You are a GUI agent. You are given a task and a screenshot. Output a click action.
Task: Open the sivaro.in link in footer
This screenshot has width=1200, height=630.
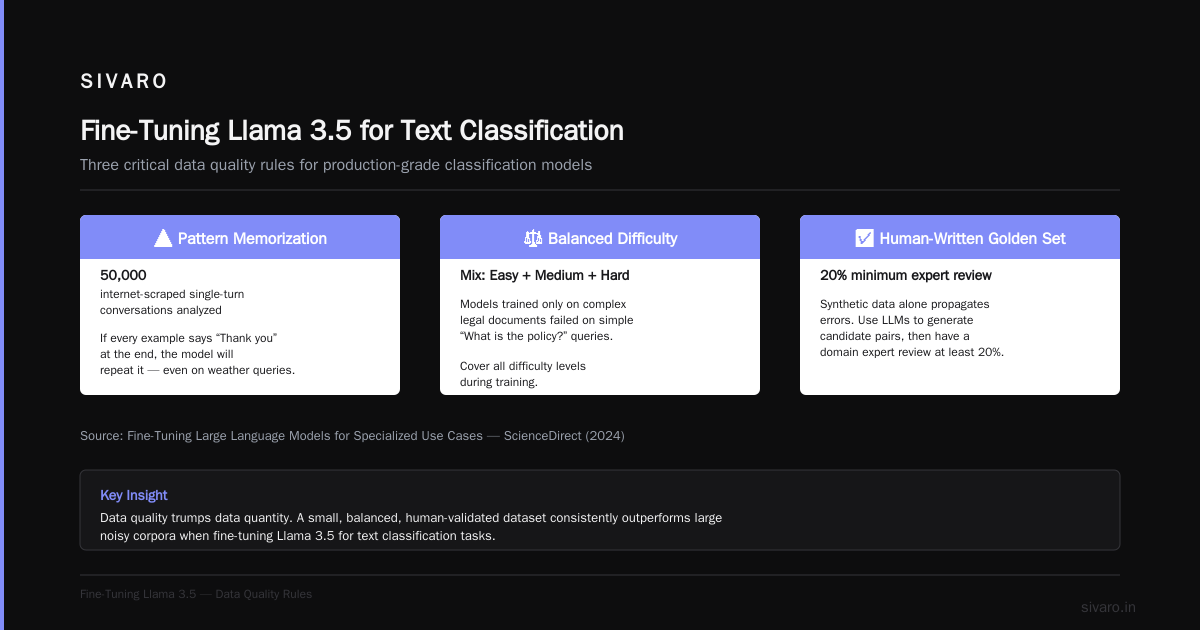point(1108,607)
